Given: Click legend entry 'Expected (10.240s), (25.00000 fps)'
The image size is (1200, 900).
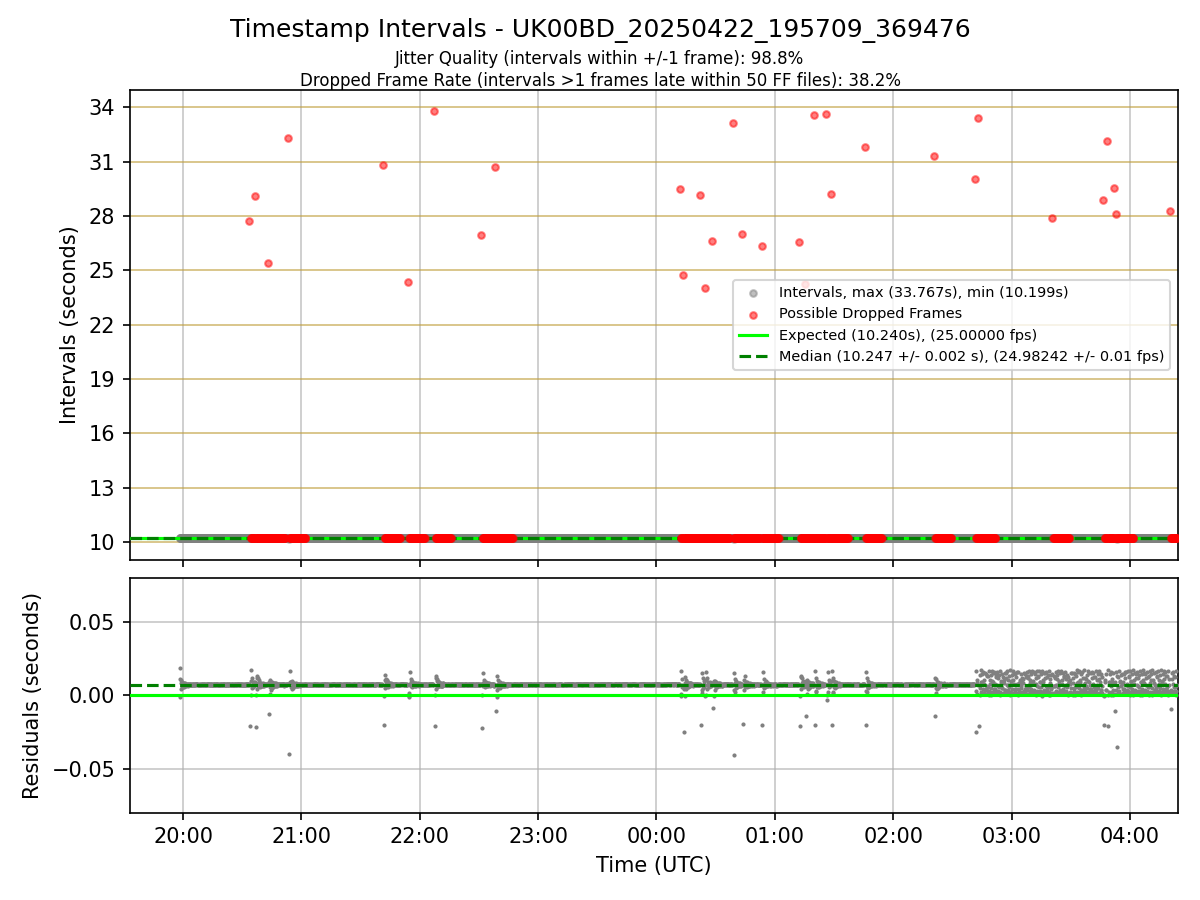Looking at the screenshot, I should (908, 335).
